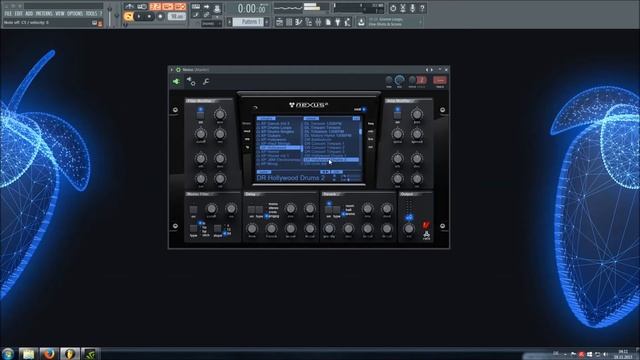Click the red reFX logo in Output section
The height and width of the screenshot is (360, 640).
(x=426, y=224)
